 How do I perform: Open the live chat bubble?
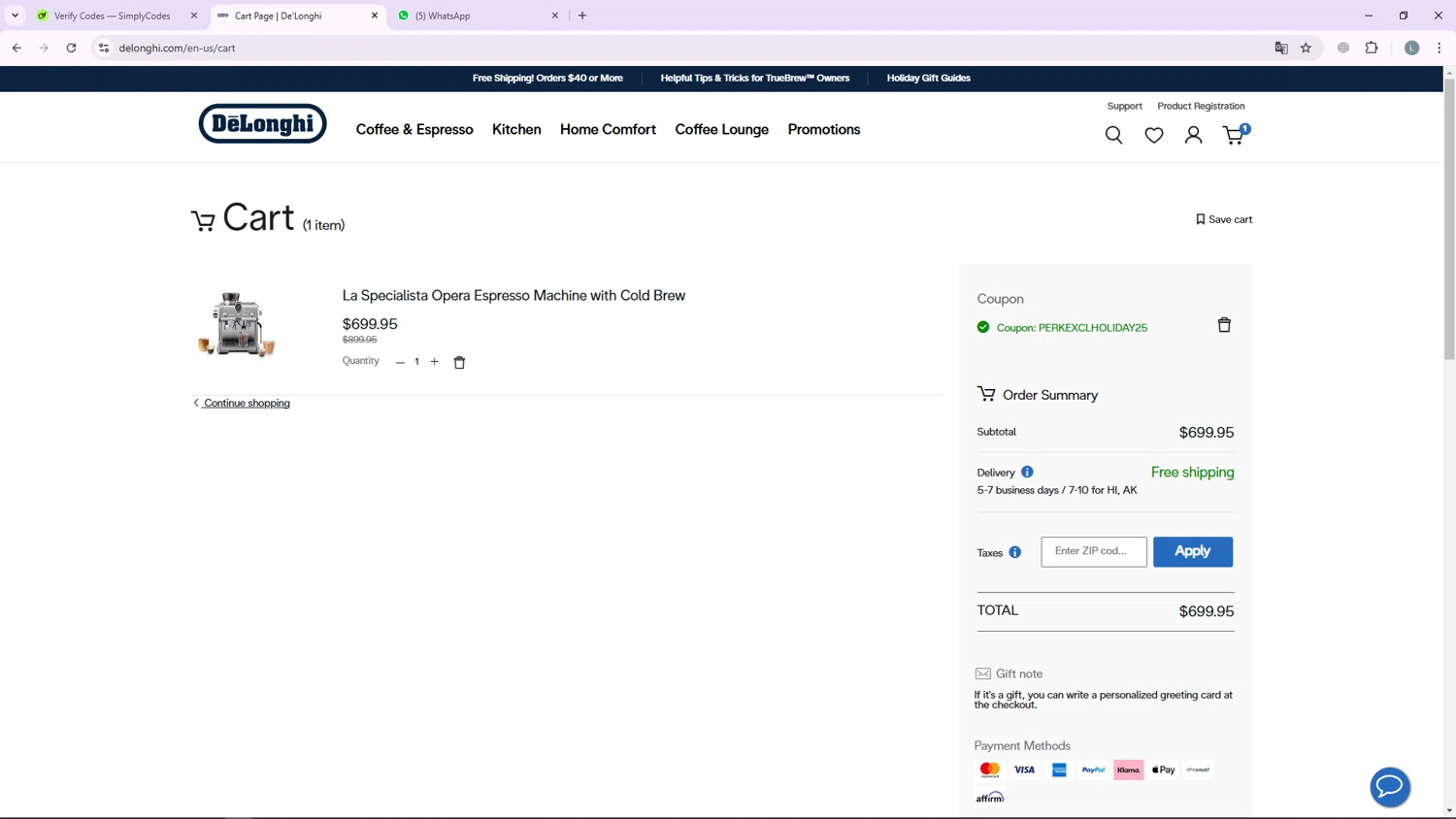1389,787
